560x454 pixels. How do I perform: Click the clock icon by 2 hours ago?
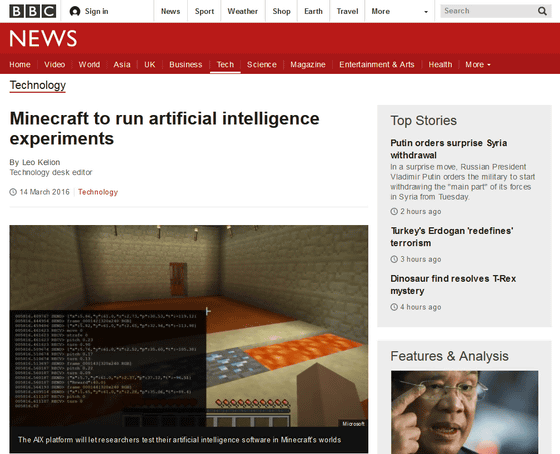coord(394,211)
